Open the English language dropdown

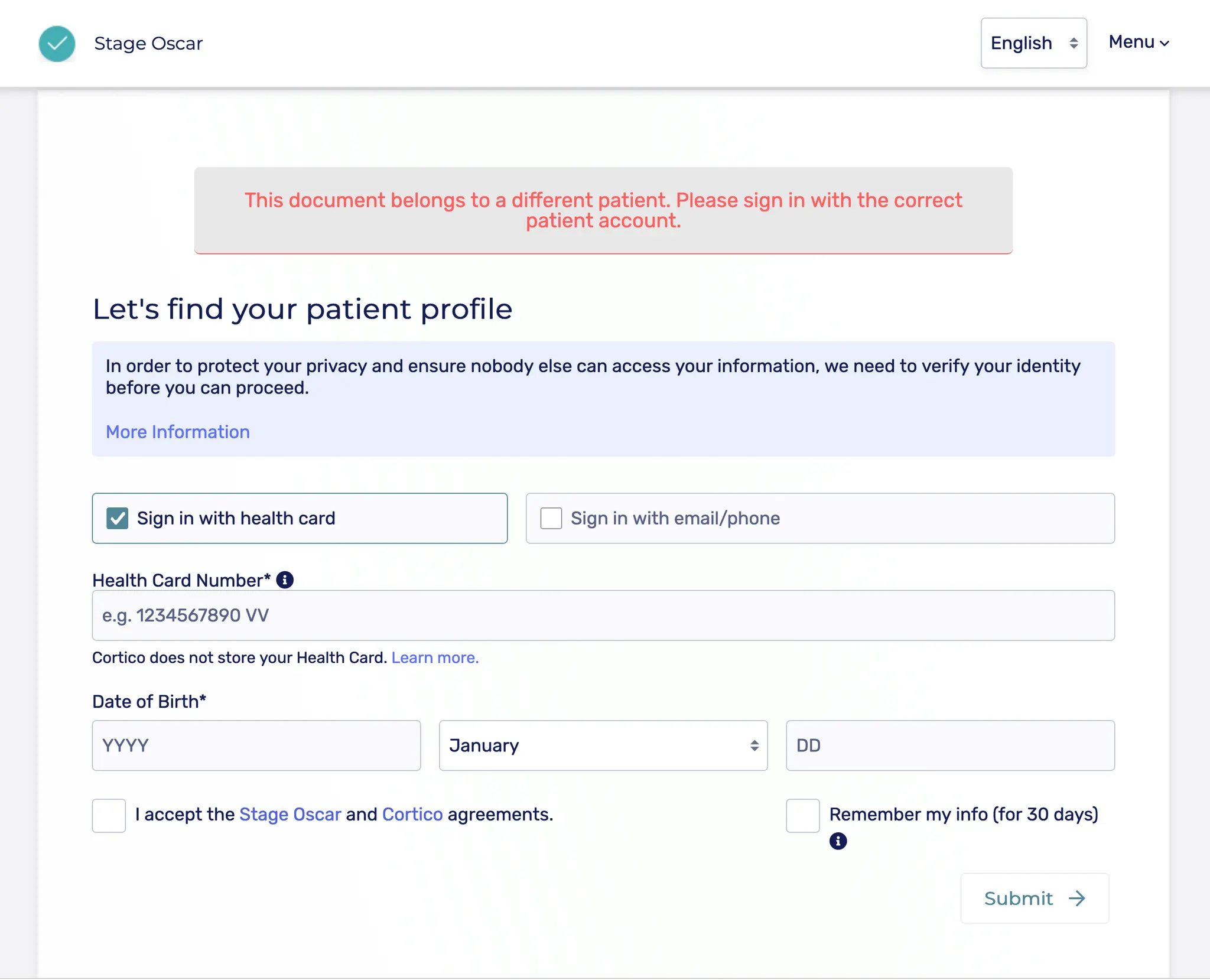click(1033, 43)
